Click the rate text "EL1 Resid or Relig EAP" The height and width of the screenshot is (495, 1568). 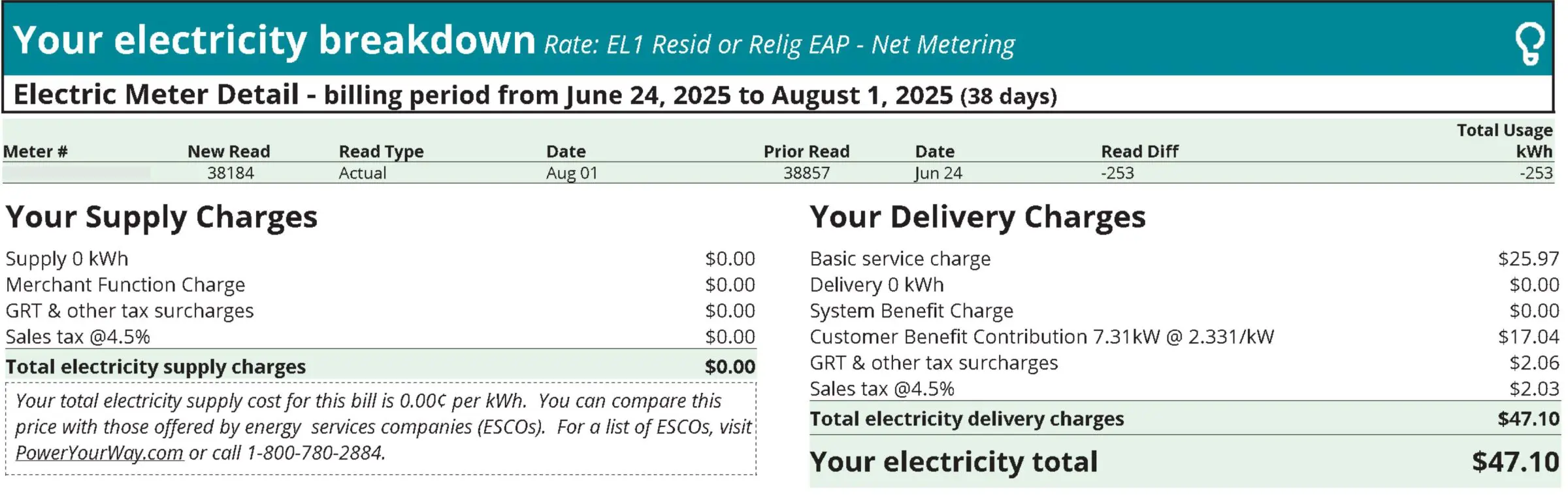point(728,44)
